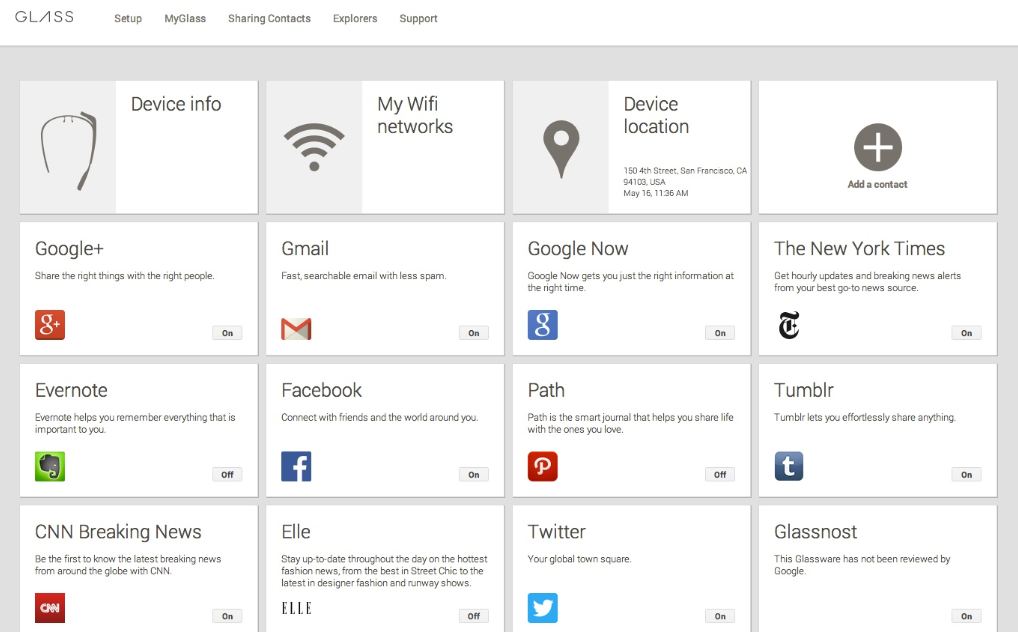
Task: Click the Tumblr t icon
Action: 789,466
